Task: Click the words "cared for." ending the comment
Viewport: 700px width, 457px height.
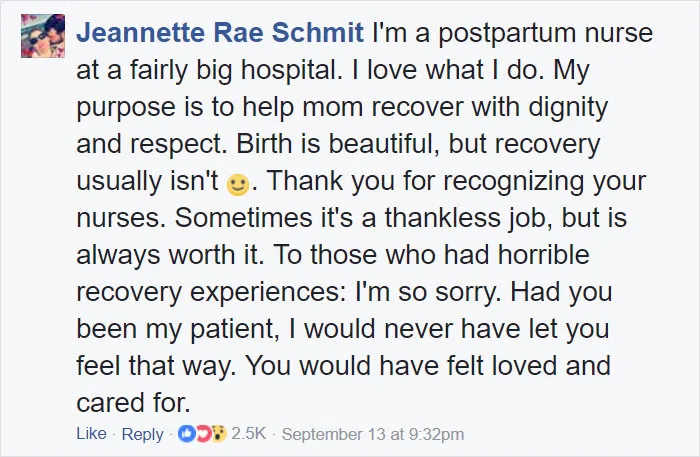Action: pos(133,402)
